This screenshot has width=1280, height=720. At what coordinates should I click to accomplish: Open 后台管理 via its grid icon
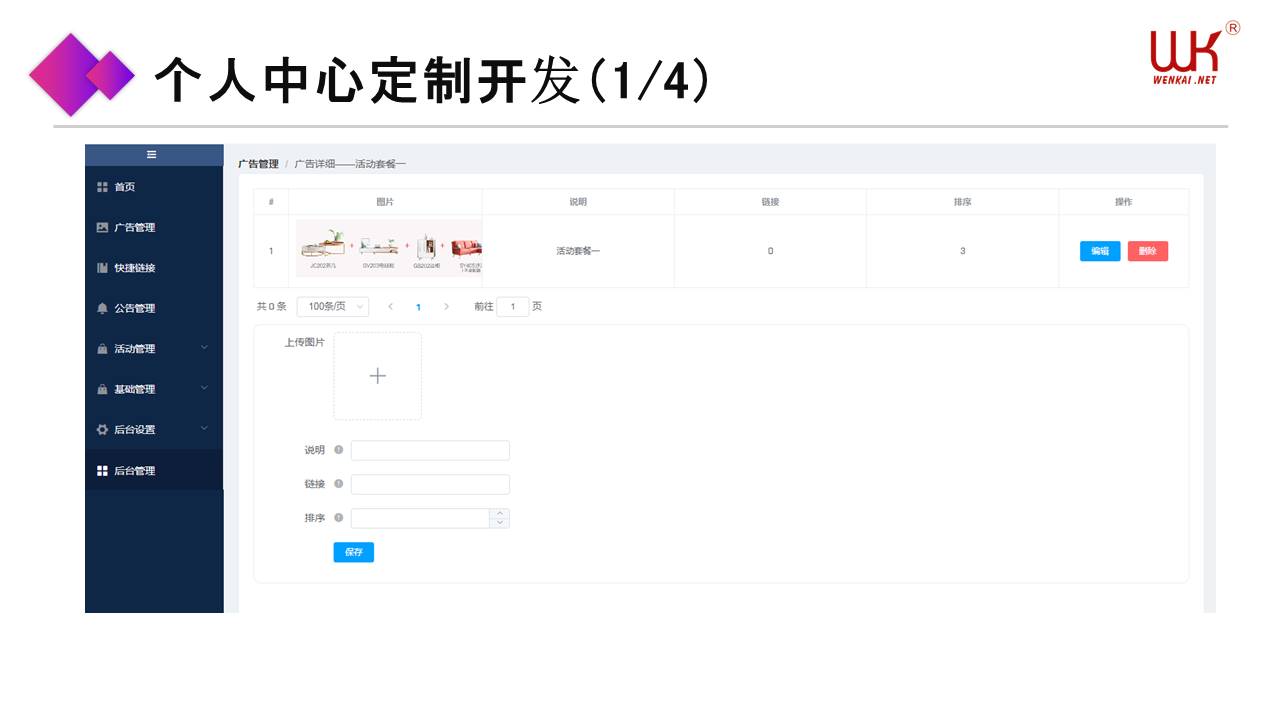102,471
